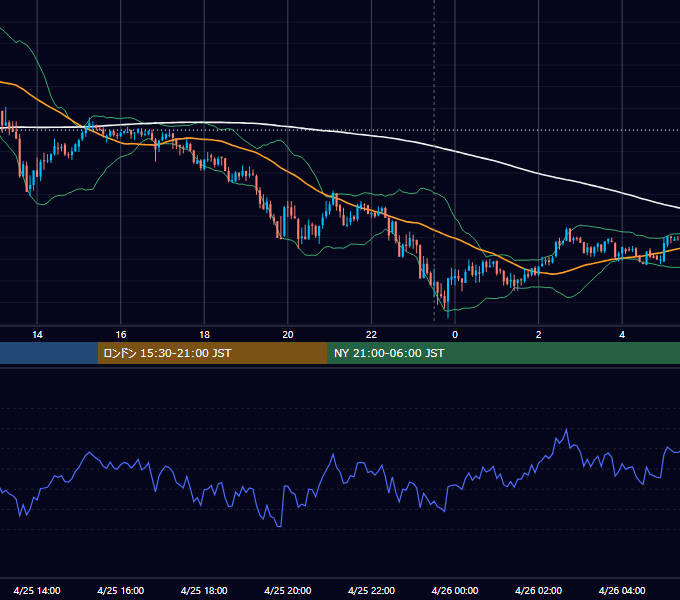Click the 4 hour label on price chart axis
Image resolution: width=680 pixels, height=600 pixels.
pyautogui.click(x=622, y=335)
